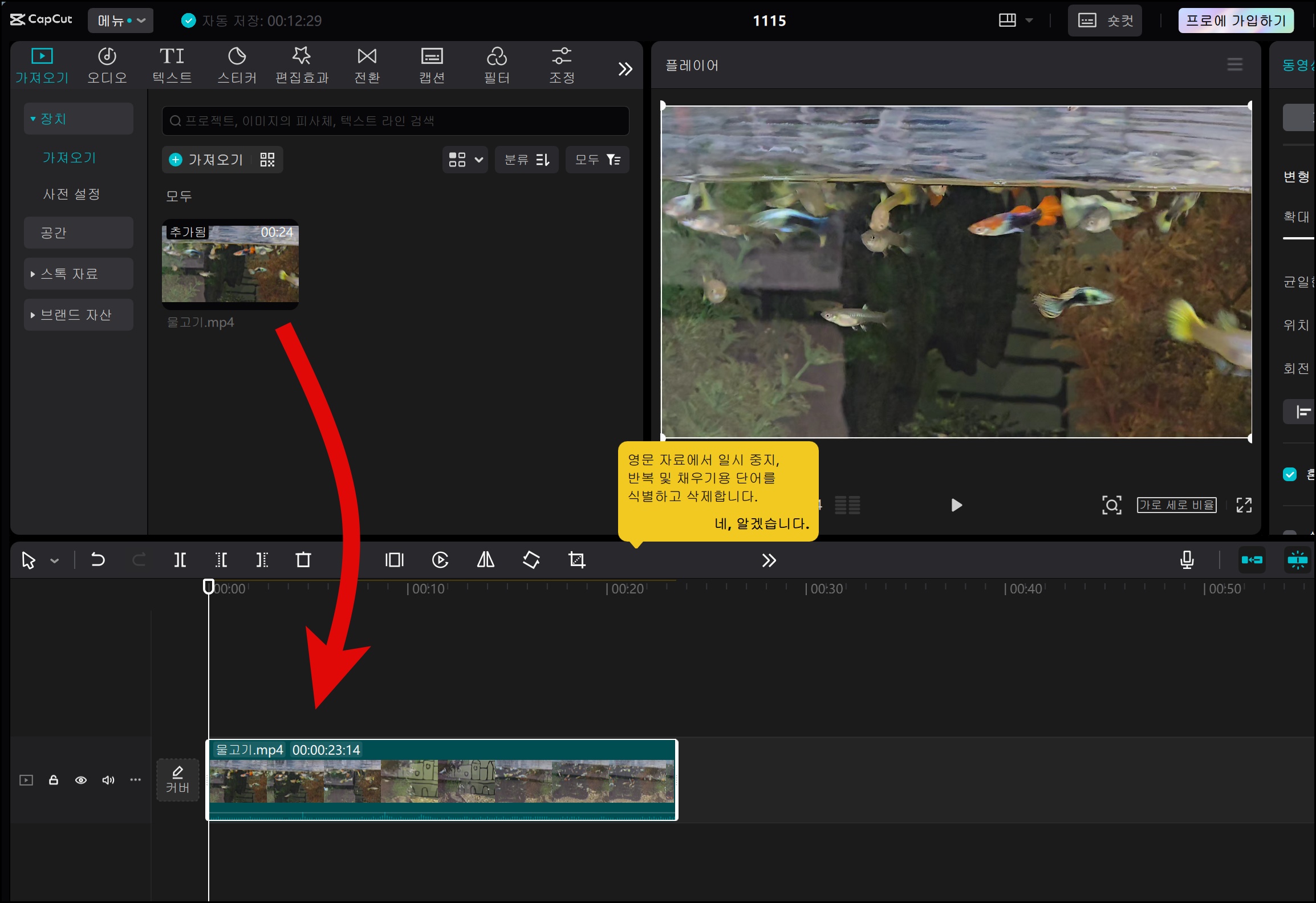The width and height of the screenshot is (1316, 903).
Task: Click the 물고기.mp4 media thumbnail
Action: [x=230, y=263]
